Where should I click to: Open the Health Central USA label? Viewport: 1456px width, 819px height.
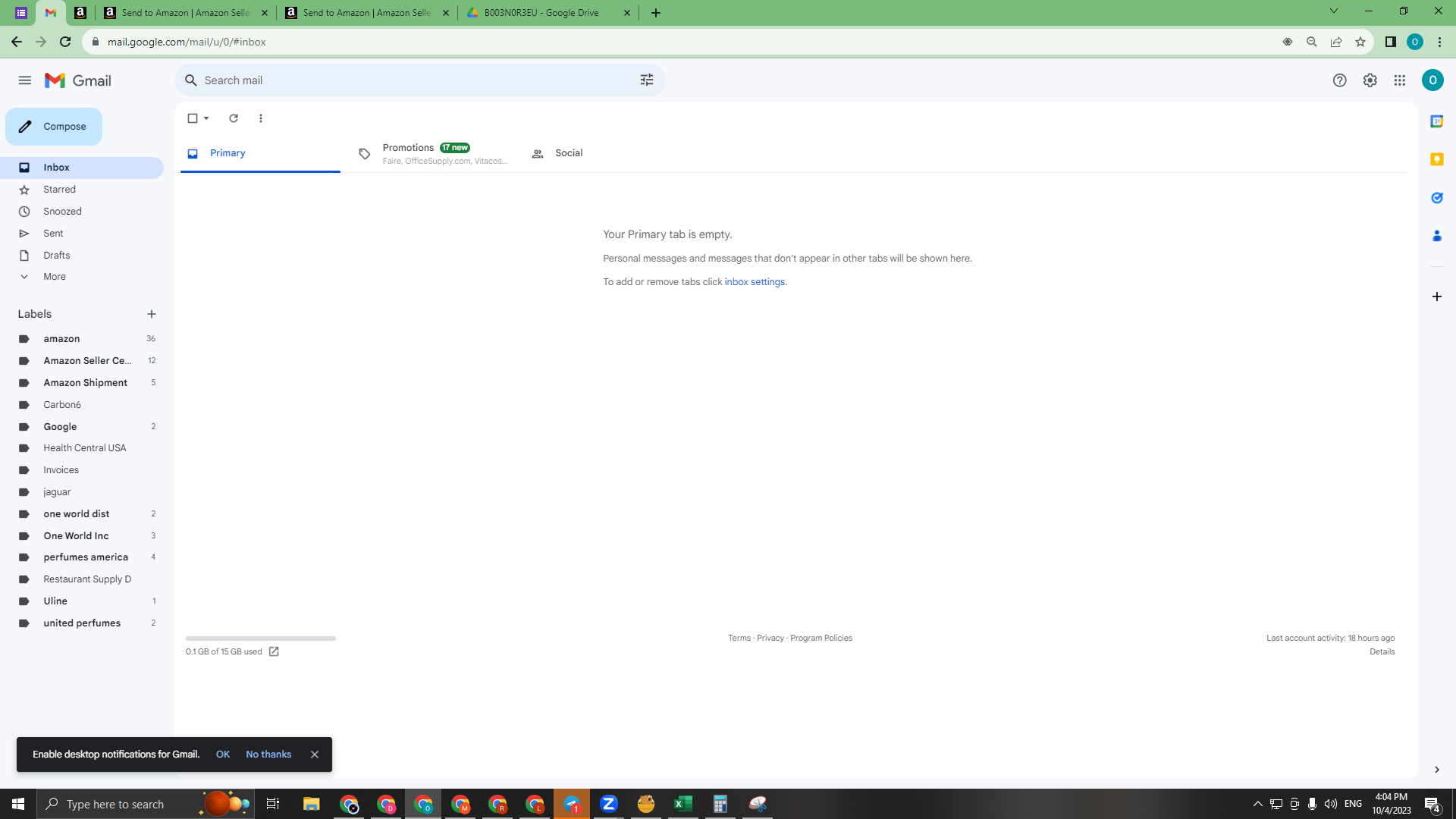(82, 448)
